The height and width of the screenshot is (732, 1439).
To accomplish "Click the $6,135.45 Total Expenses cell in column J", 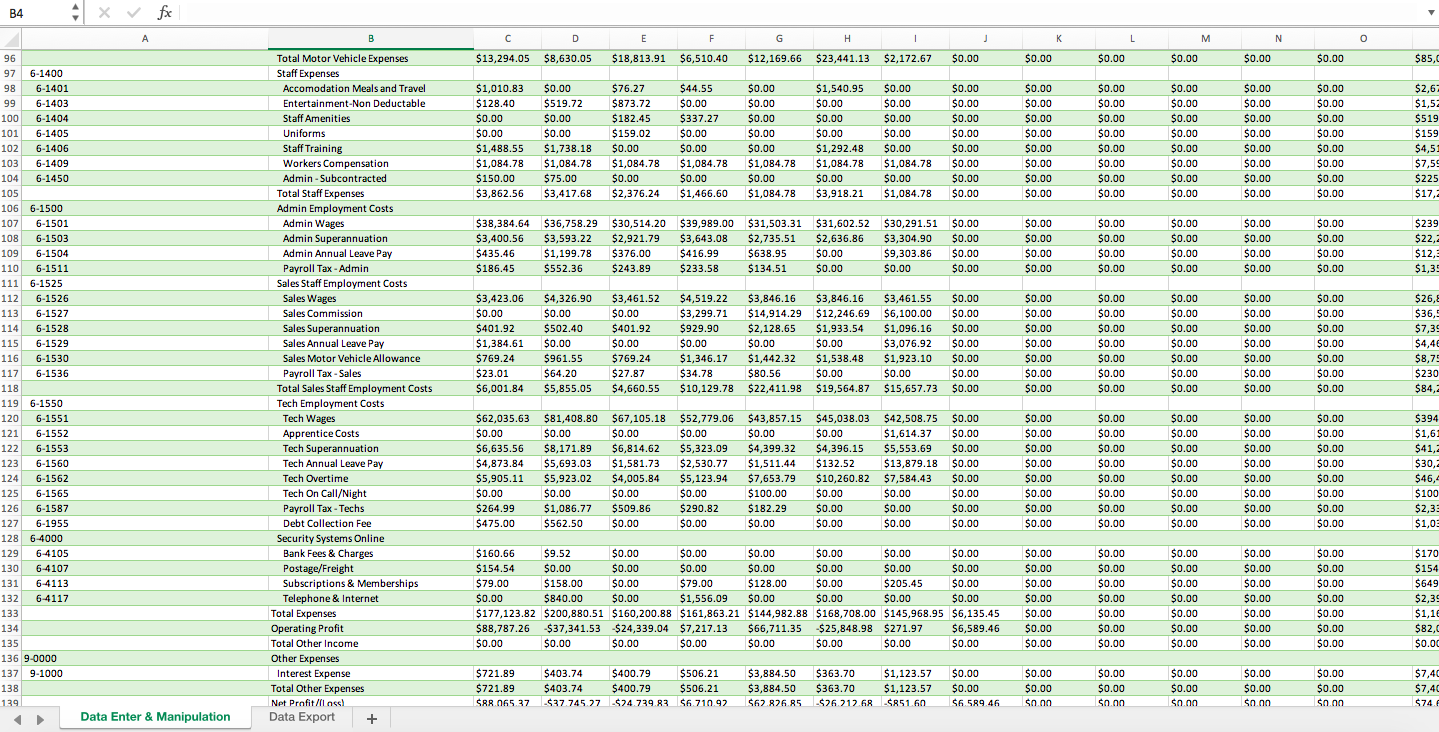I will [986, 614].
